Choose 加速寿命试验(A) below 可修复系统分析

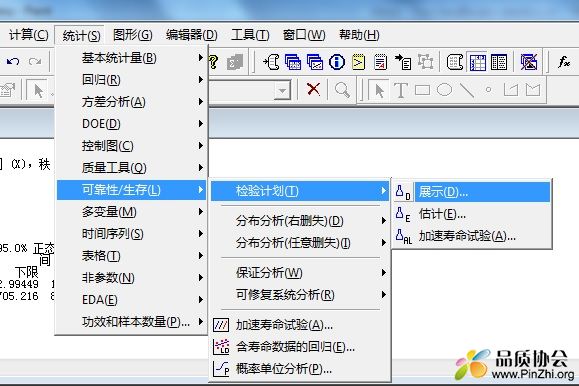[300, 325]
